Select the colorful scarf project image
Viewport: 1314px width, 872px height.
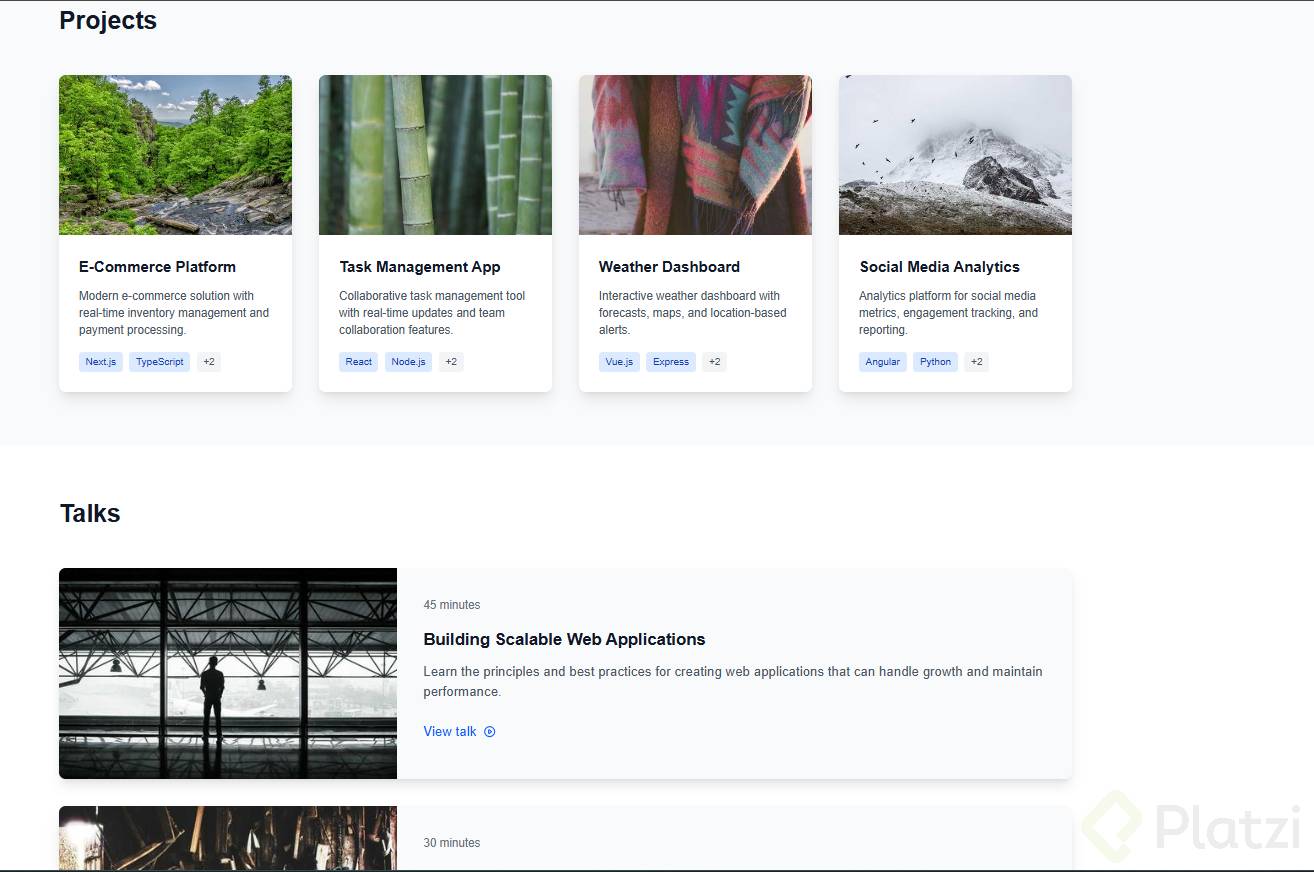(695, 155)
